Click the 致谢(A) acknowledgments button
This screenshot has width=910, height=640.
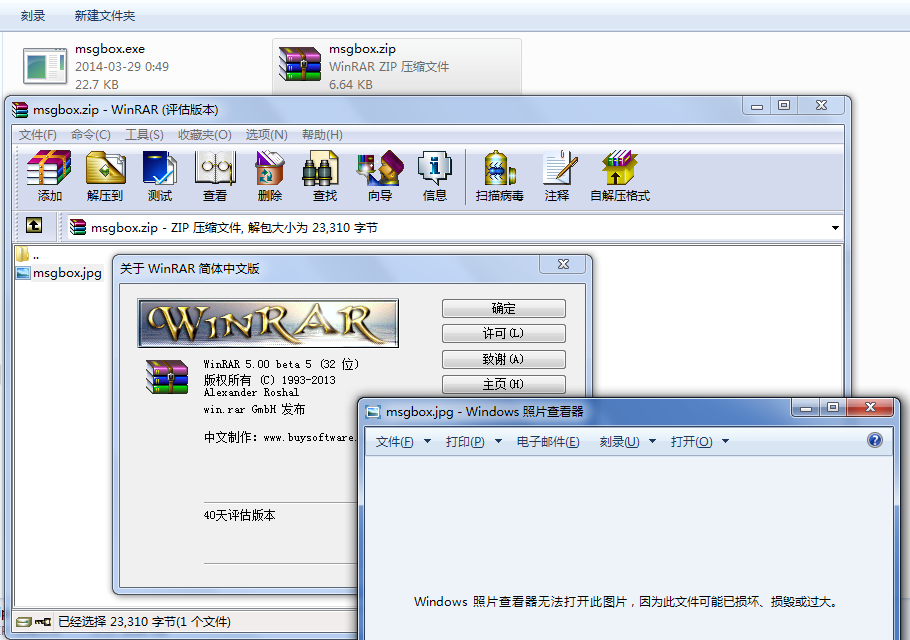504,359
